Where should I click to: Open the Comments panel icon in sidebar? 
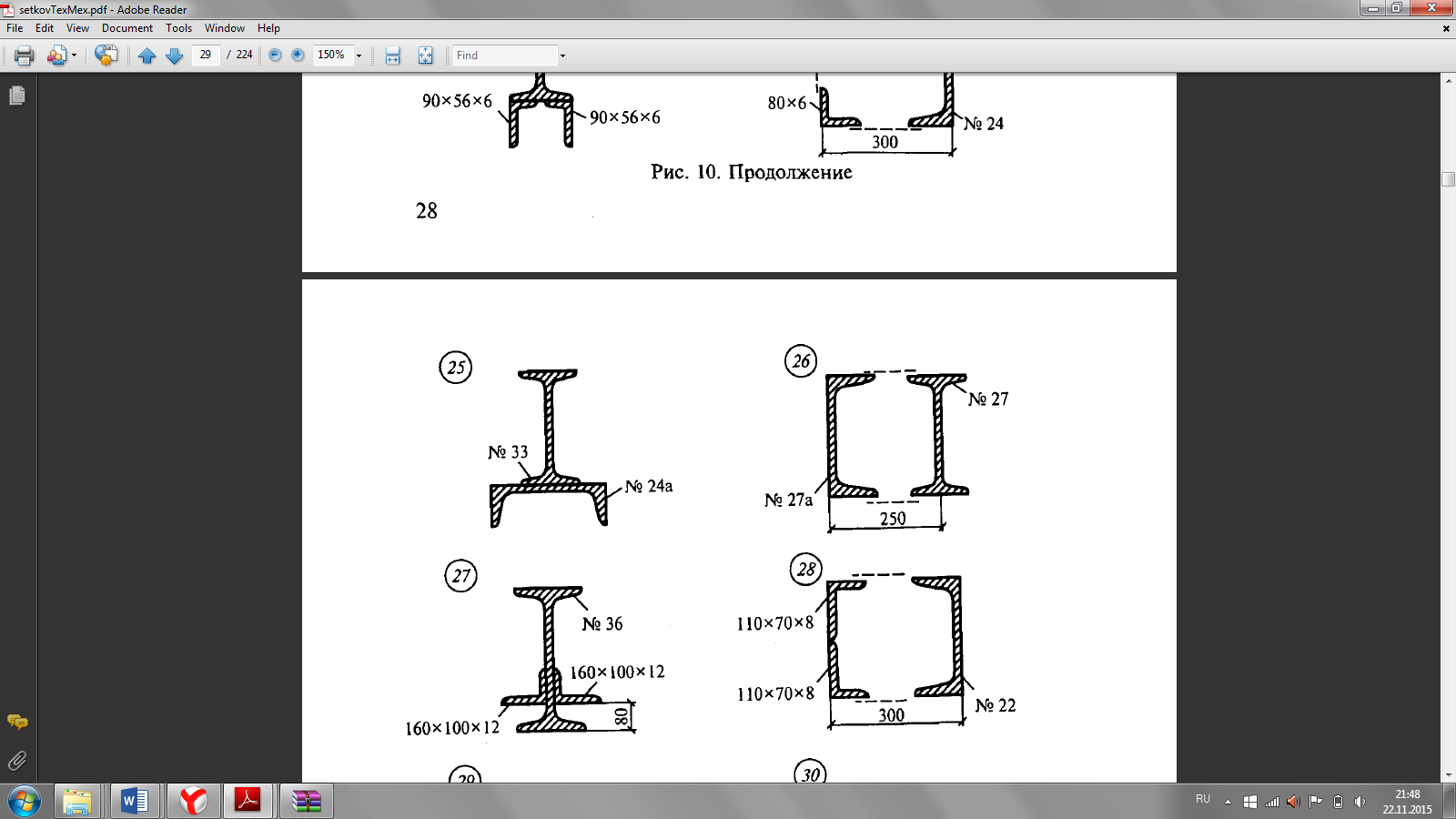tap(17, 722)
